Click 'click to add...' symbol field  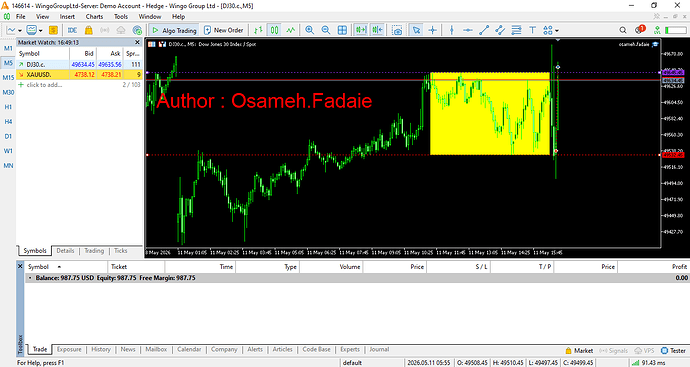tap(44, 85)
